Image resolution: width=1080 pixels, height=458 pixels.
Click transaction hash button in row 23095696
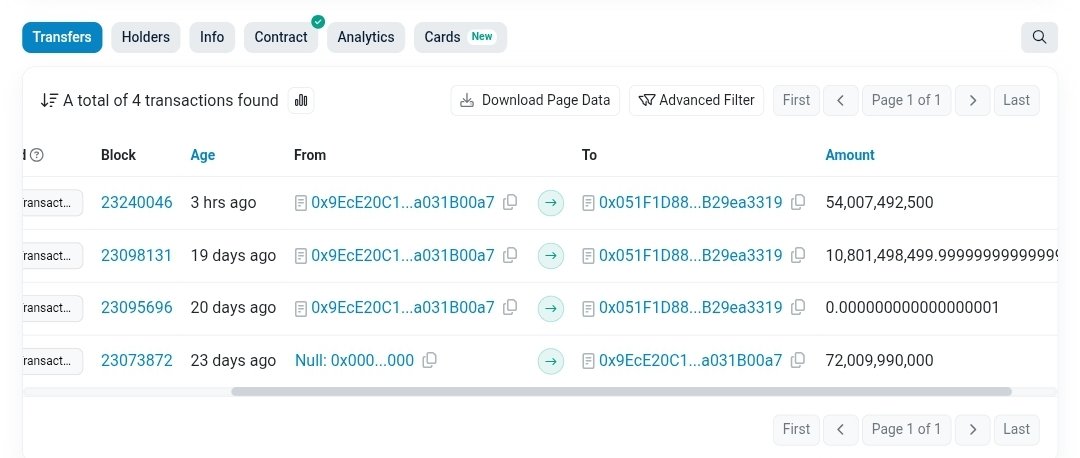point(52,308)
